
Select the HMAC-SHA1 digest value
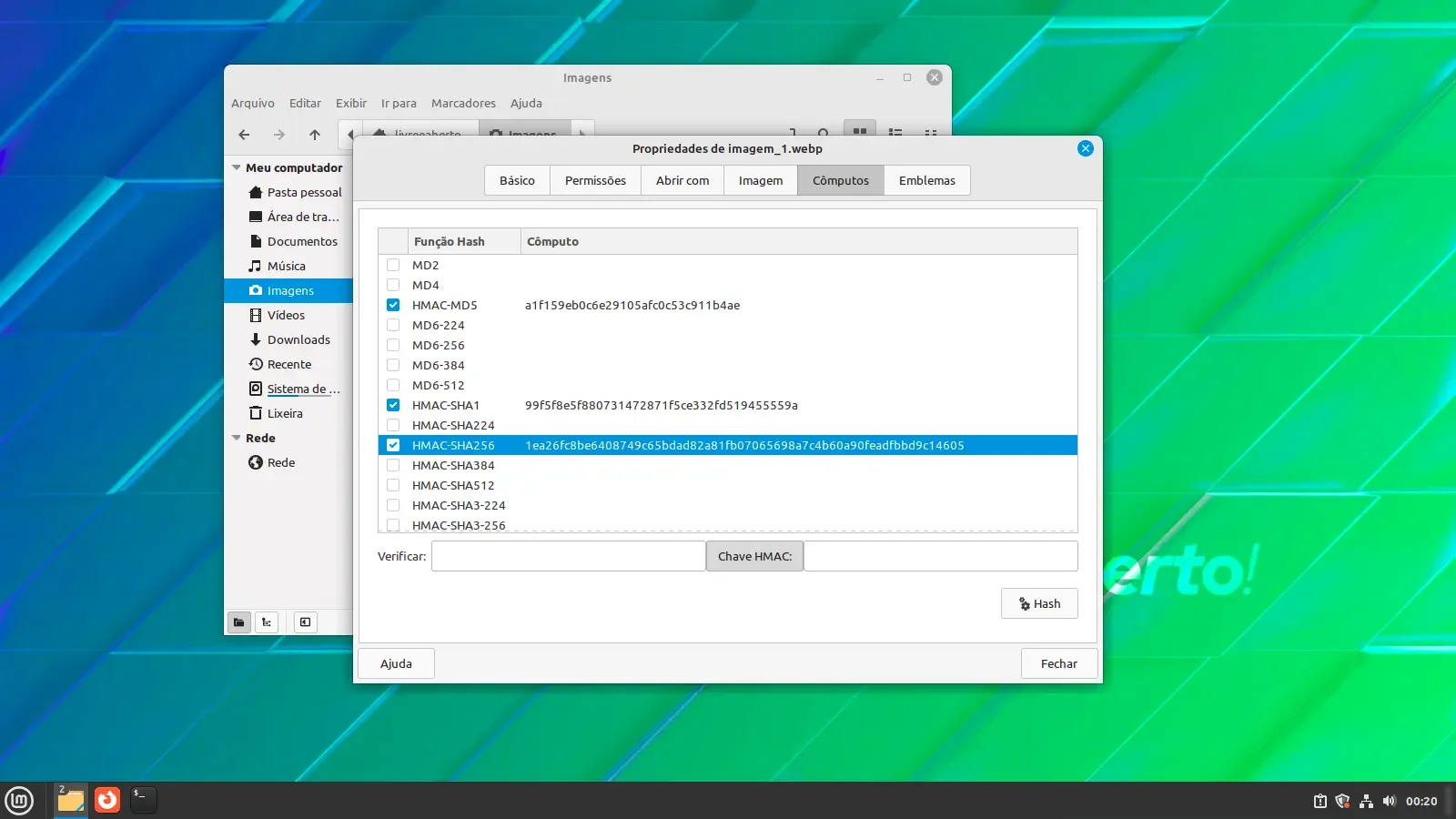click(662, 405)
